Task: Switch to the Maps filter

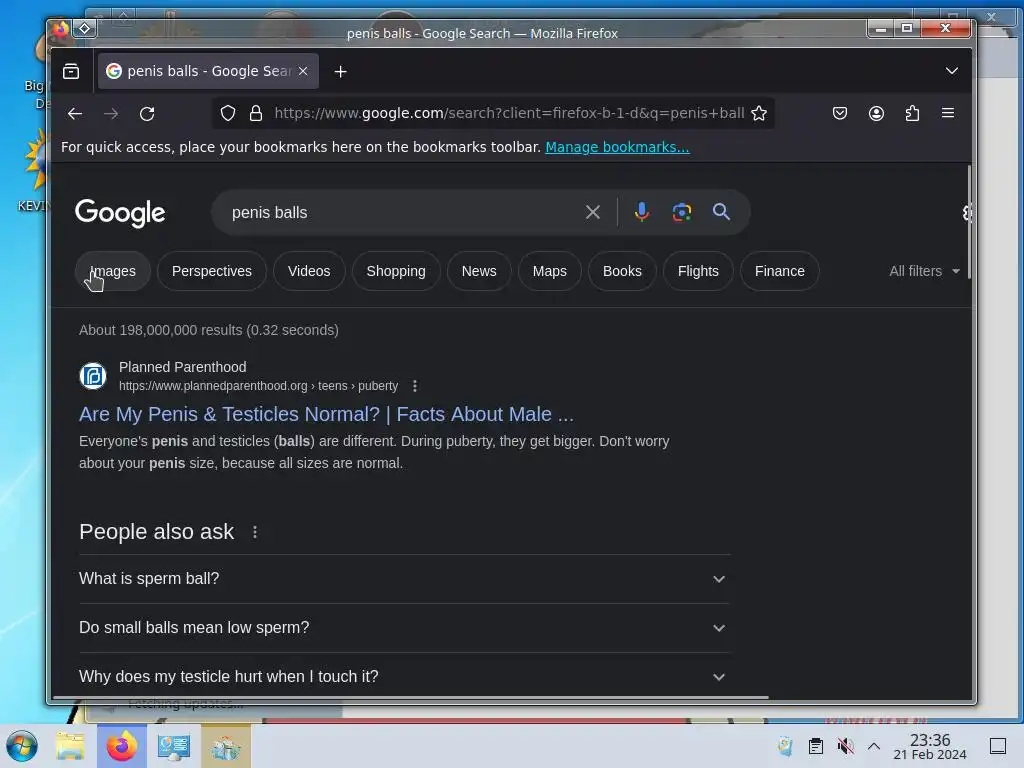Action: (549, 271)
